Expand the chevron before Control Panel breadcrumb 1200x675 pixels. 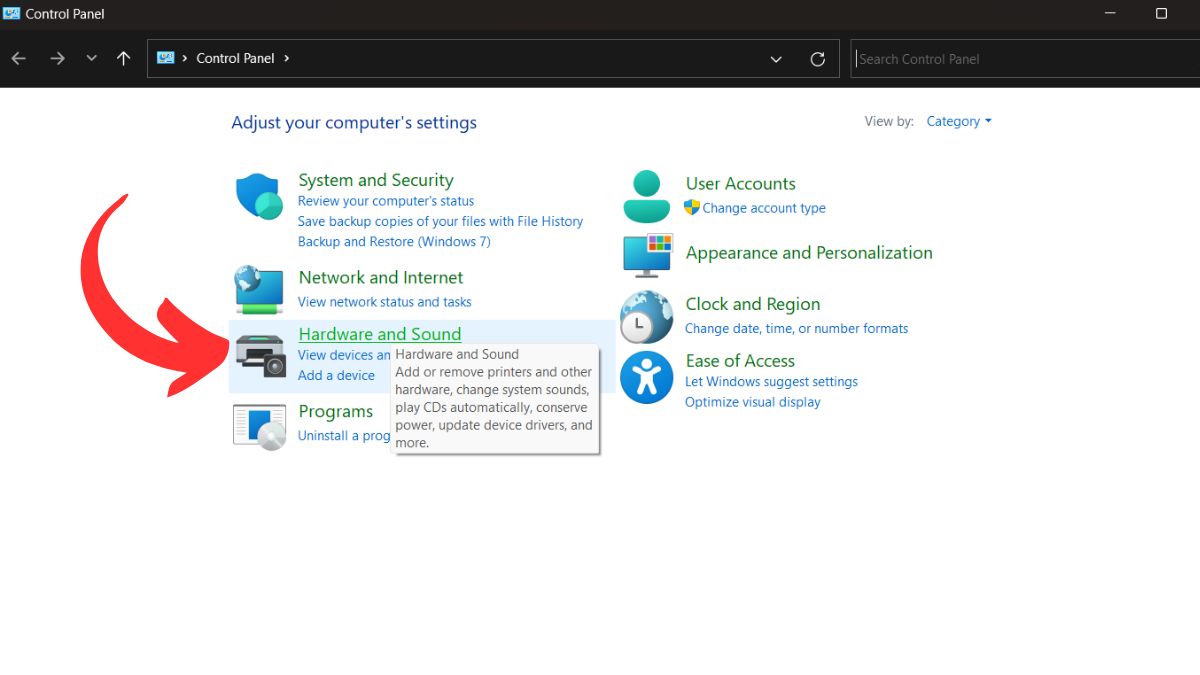pos(185,58)
